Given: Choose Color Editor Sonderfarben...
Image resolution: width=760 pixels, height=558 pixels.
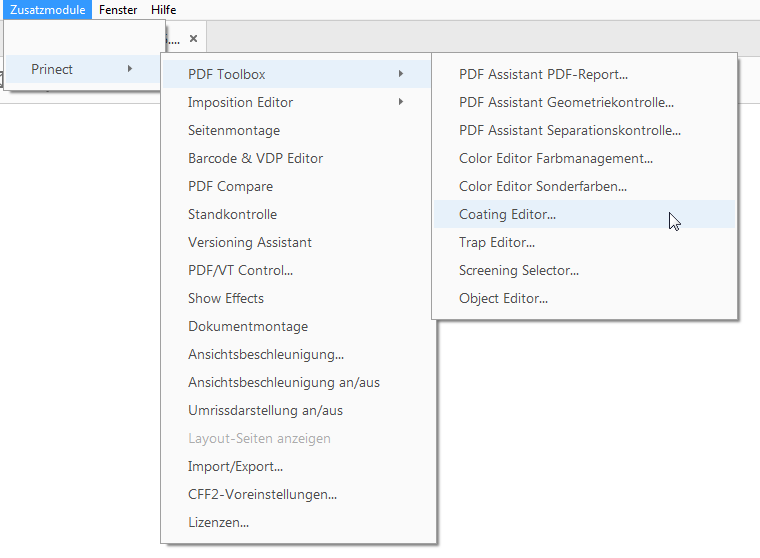Looking at the screenshot, I should 584,187.
